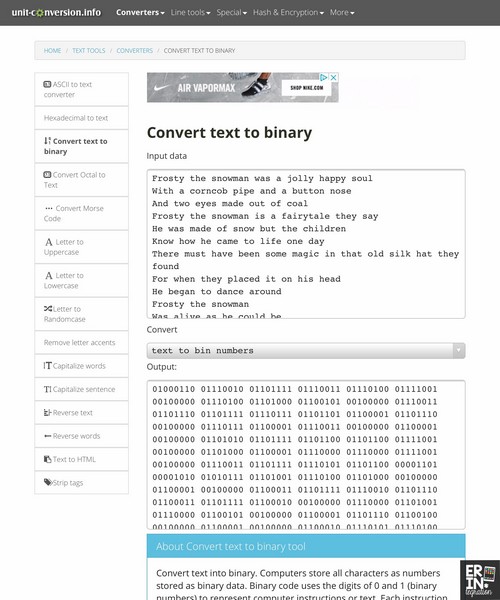This screenshot has width=500, height=600.
Task: Click the Reverse words arrow icon
Action: pyautogui.click(x=47, y=436)
